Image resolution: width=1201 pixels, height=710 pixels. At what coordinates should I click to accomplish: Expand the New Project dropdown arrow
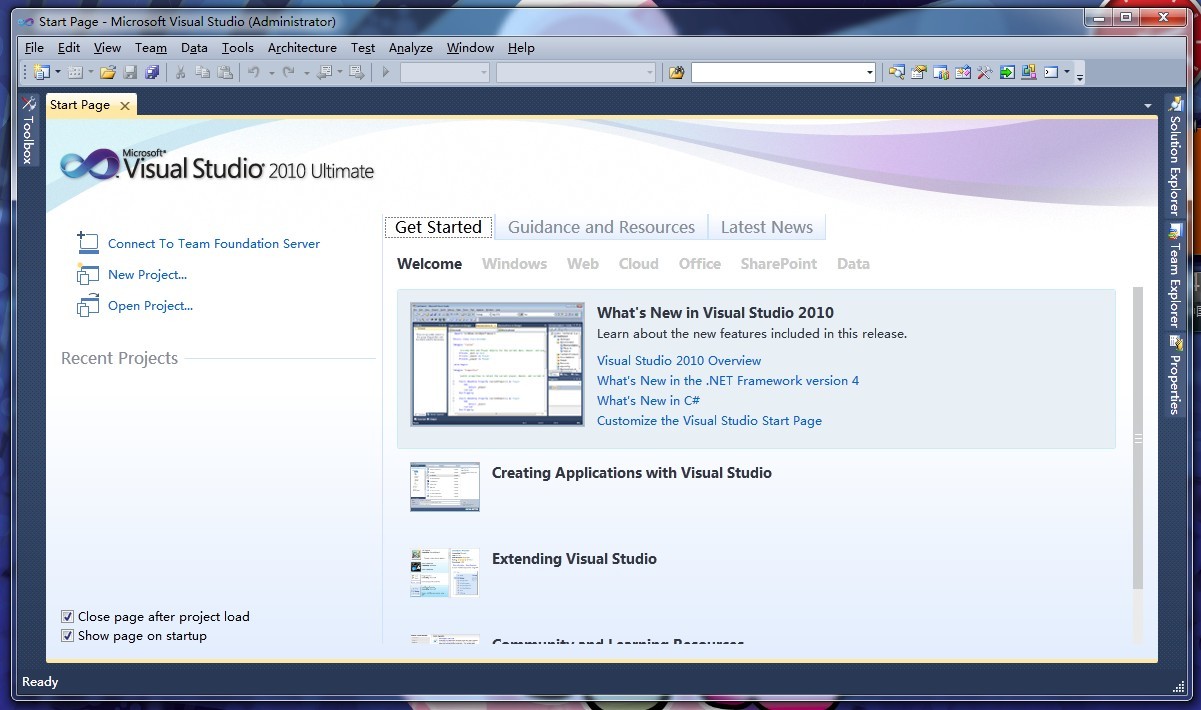[58, 72]
